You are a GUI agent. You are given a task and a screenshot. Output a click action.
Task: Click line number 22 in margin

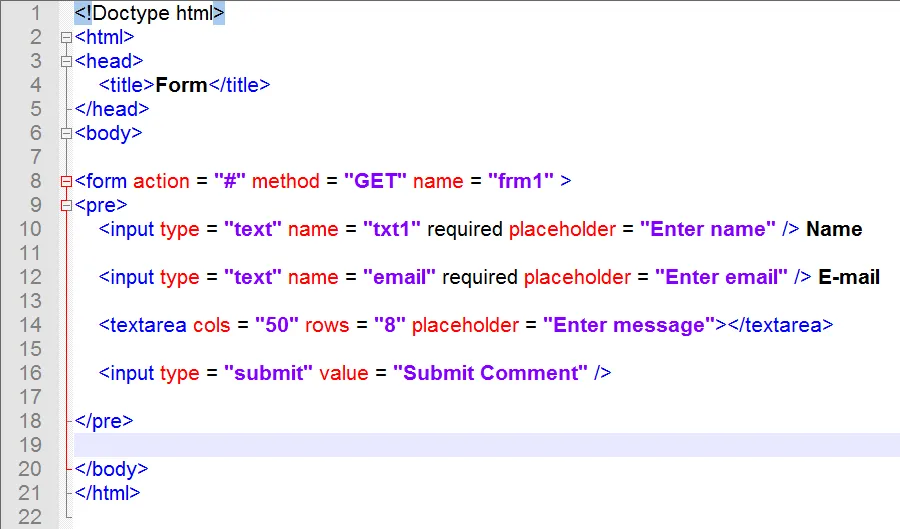coord(30,517)
